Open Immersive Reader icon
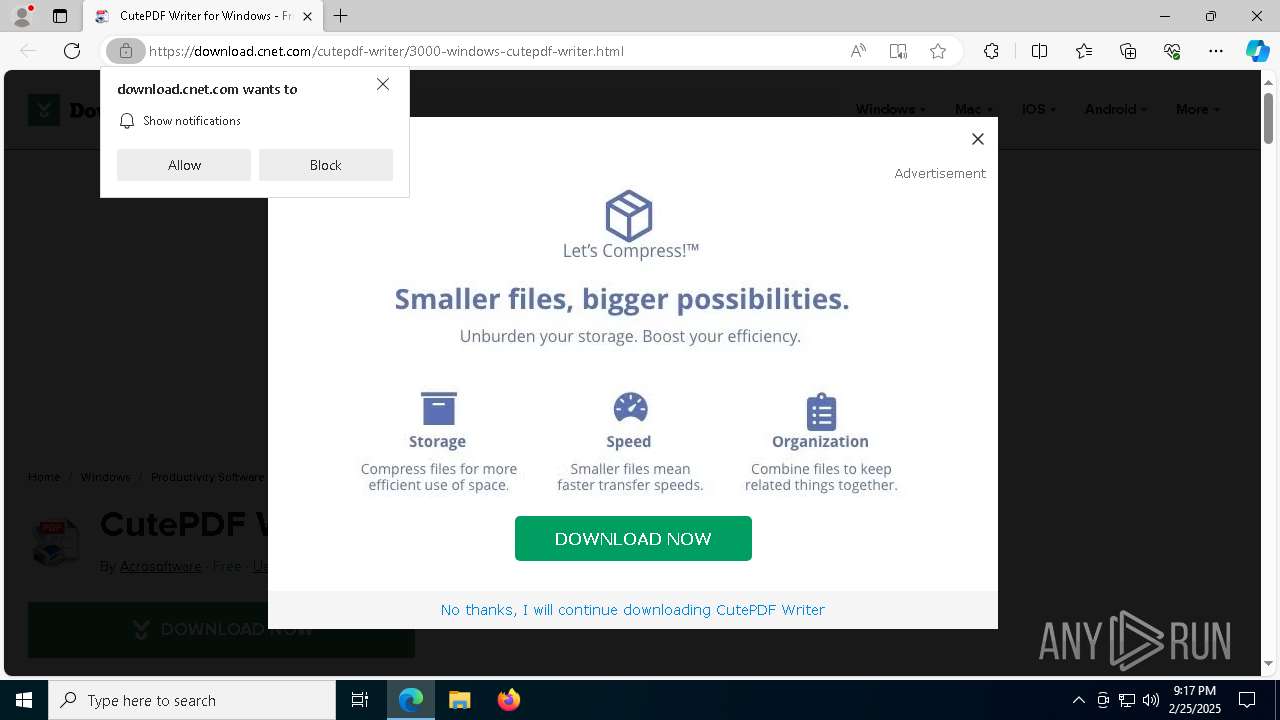The image size is (1280, 720). point(898,51)
